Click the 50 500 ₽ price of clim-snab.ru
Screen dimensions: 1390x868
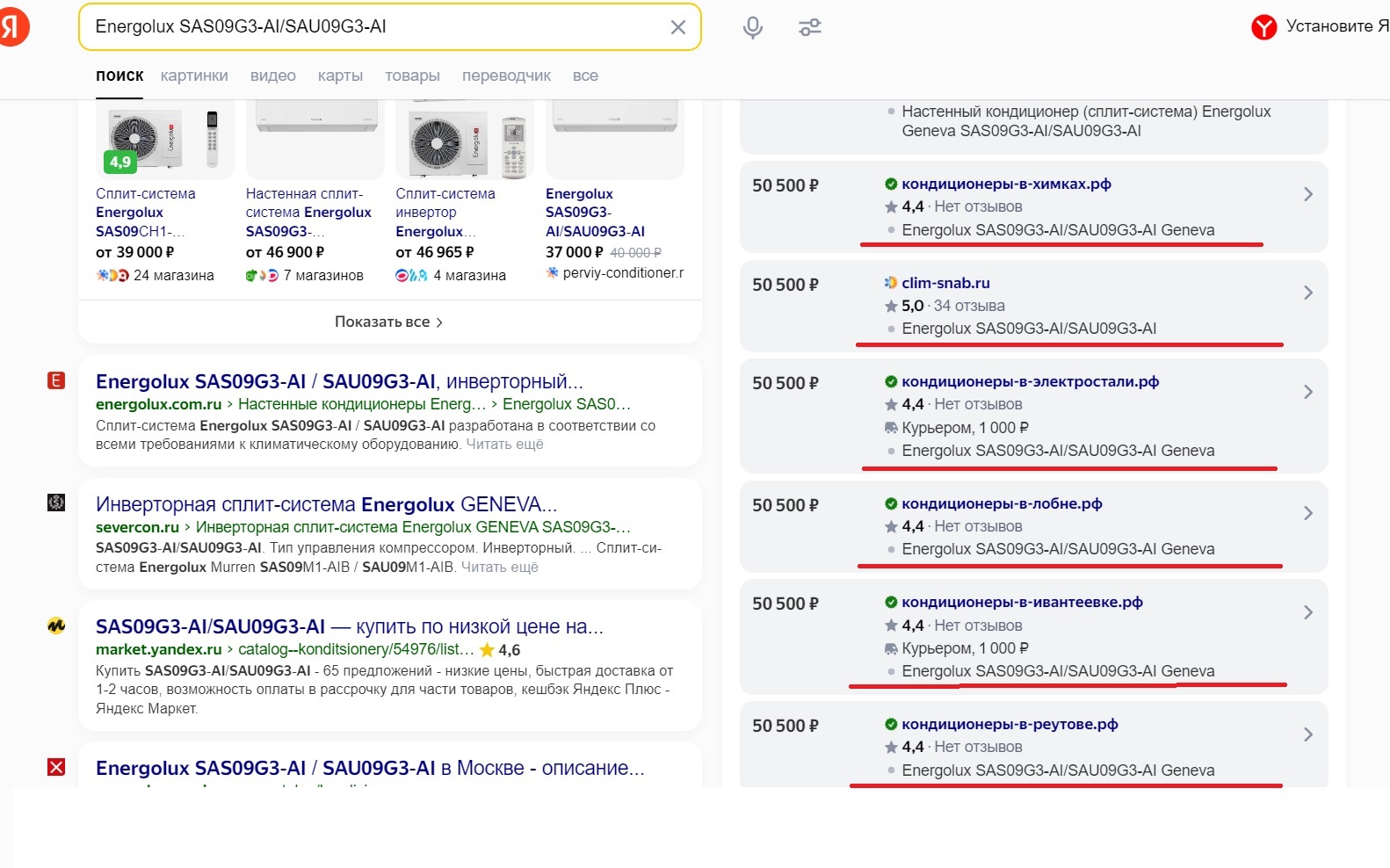(785, 285)
